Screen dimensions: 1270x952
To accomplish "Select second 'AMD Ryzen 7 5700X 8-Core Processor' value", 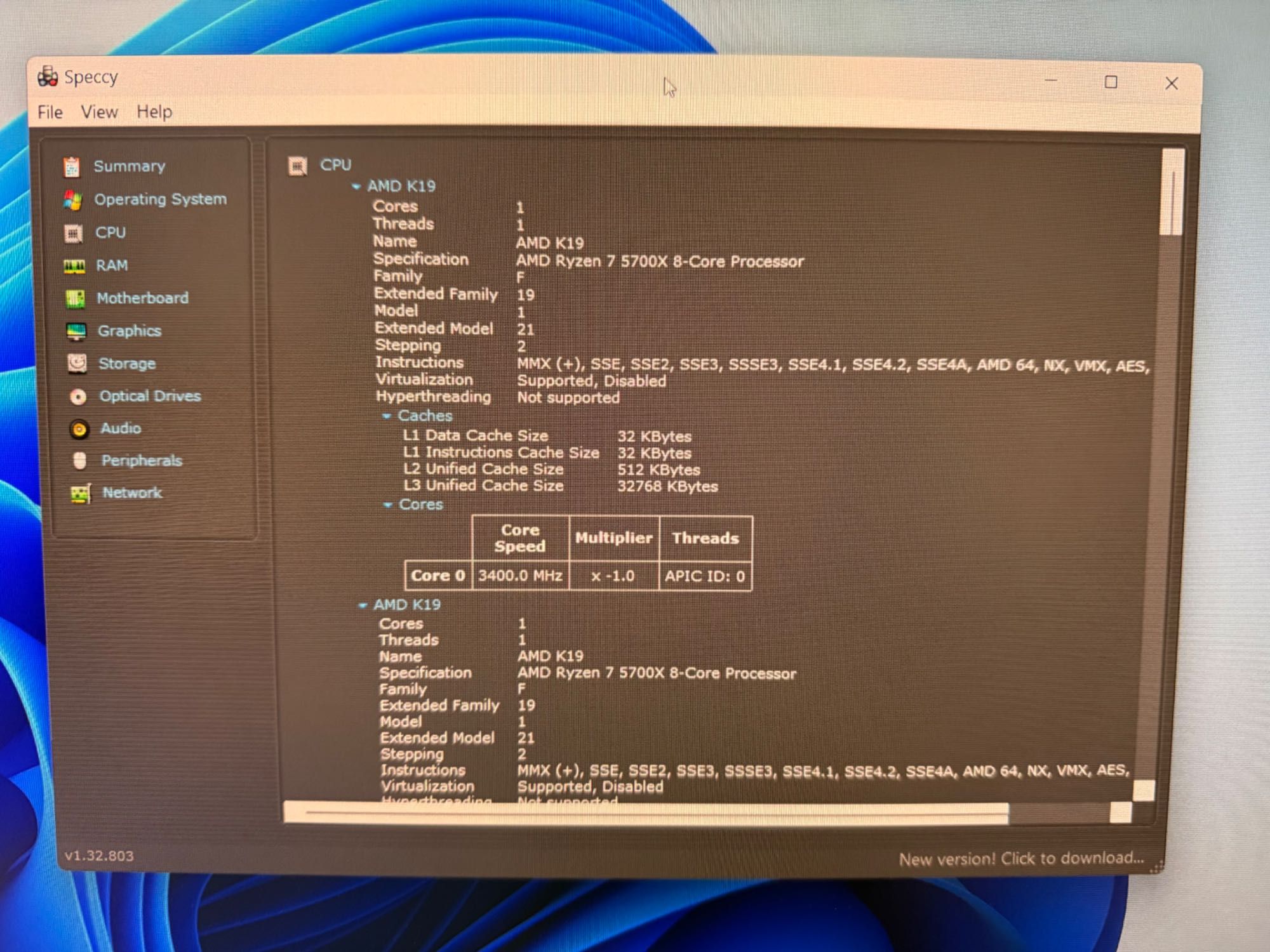I will [657, 673].
